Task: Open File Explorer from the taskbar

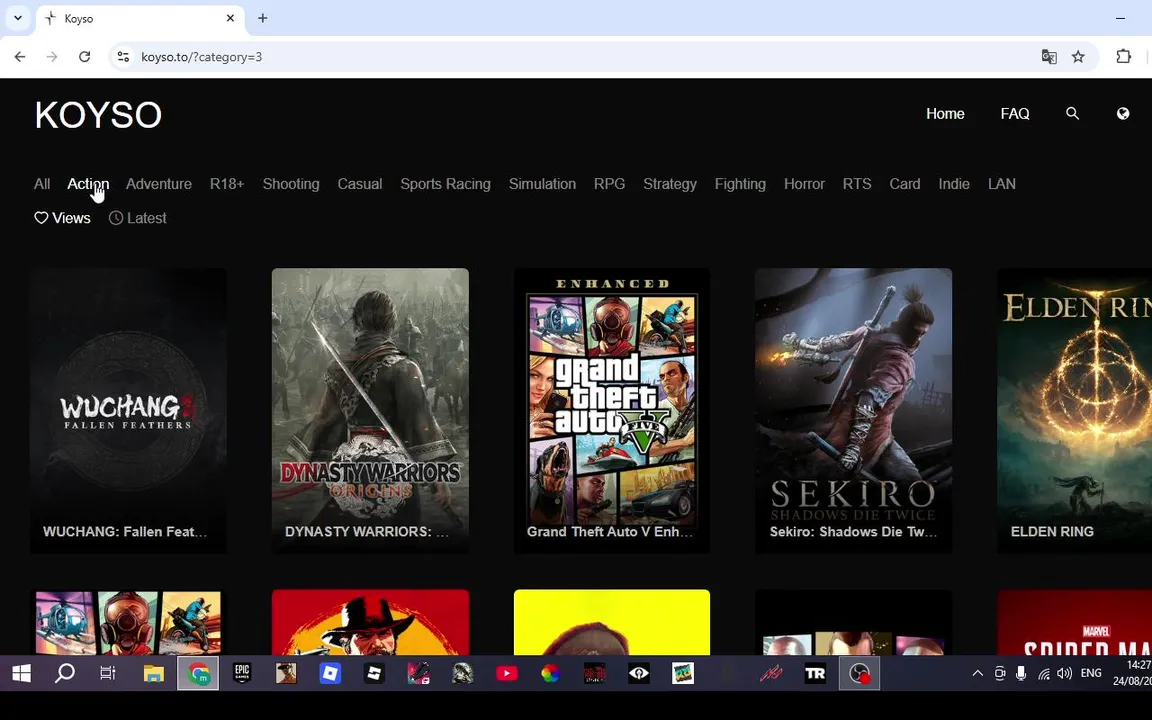Action: [x=154, y=673]
